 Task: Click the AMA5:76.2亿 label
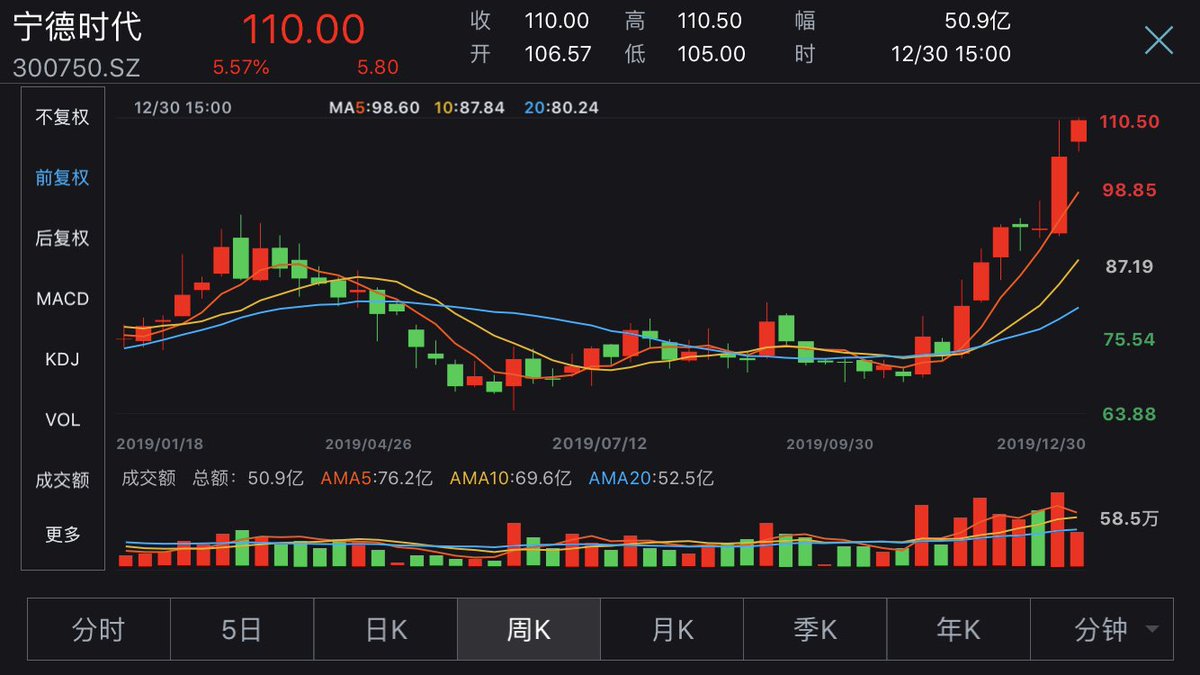(376, 479)
